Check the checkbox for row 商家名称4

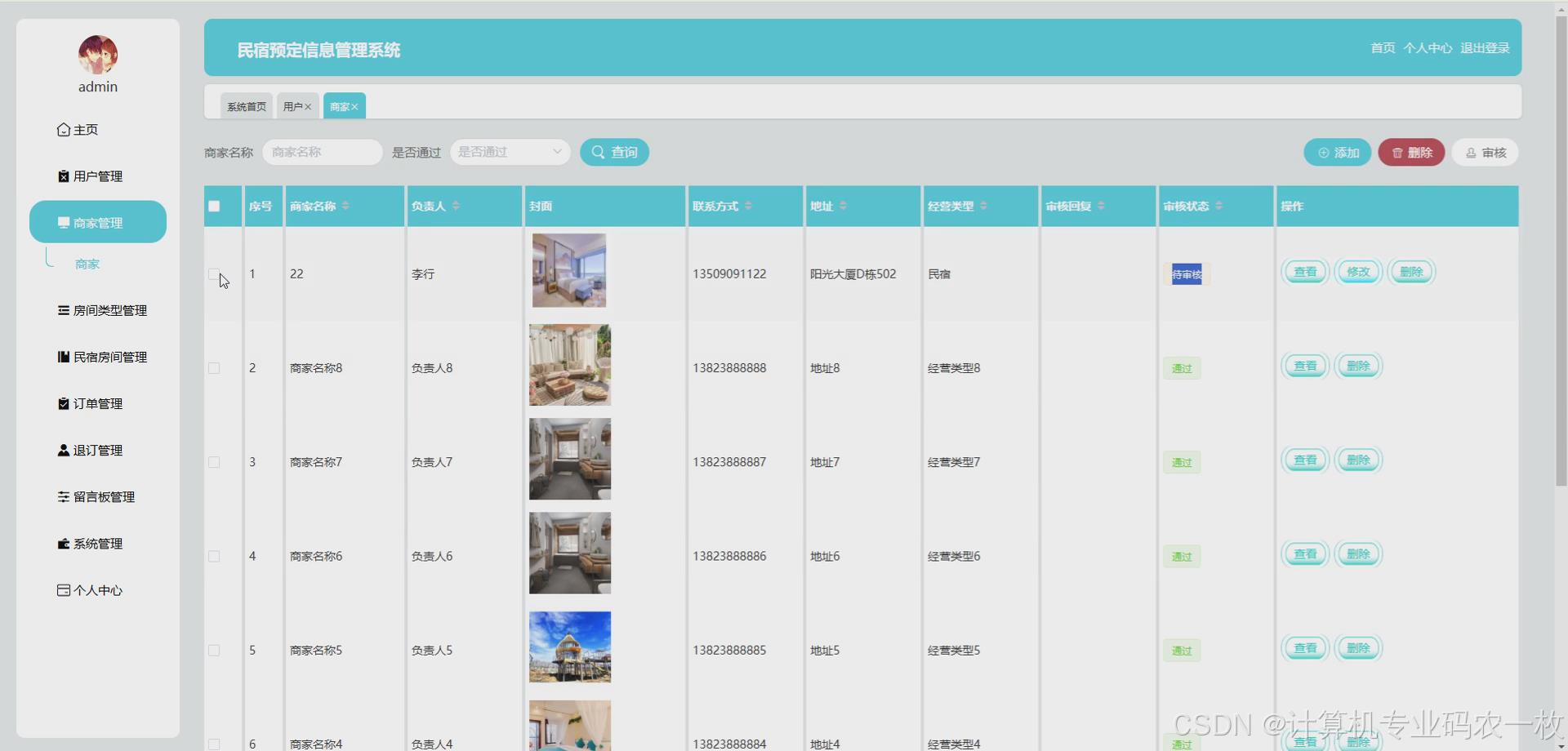coord(214,744)
